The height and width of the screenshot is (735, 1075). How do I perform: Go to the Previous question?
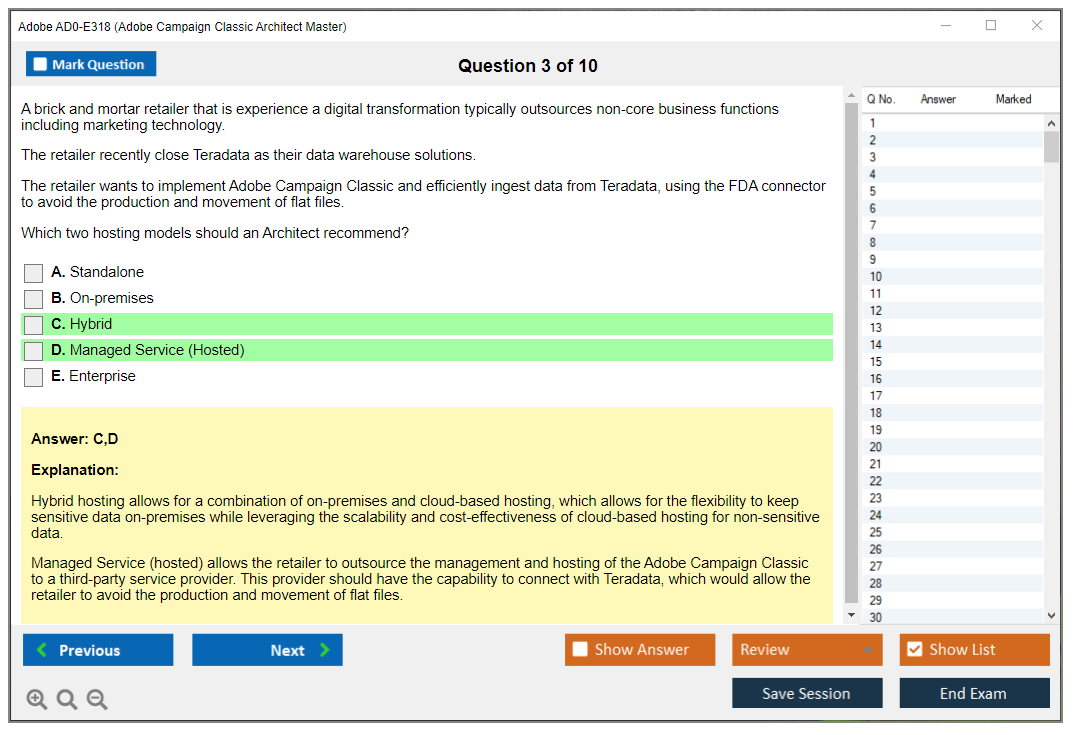98,650
